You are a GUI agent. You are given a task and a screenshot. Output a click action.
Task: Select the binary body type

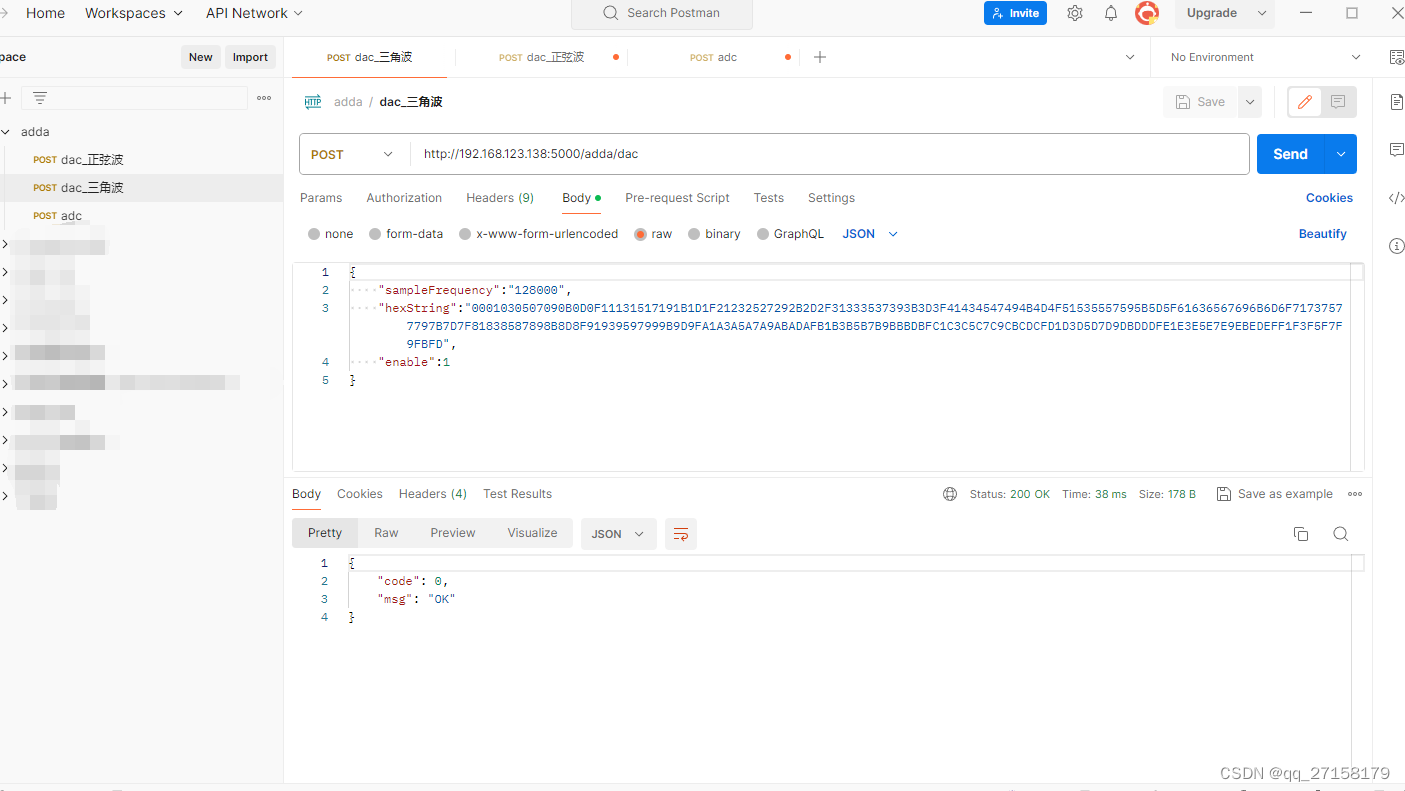click(x=714, y=233)
